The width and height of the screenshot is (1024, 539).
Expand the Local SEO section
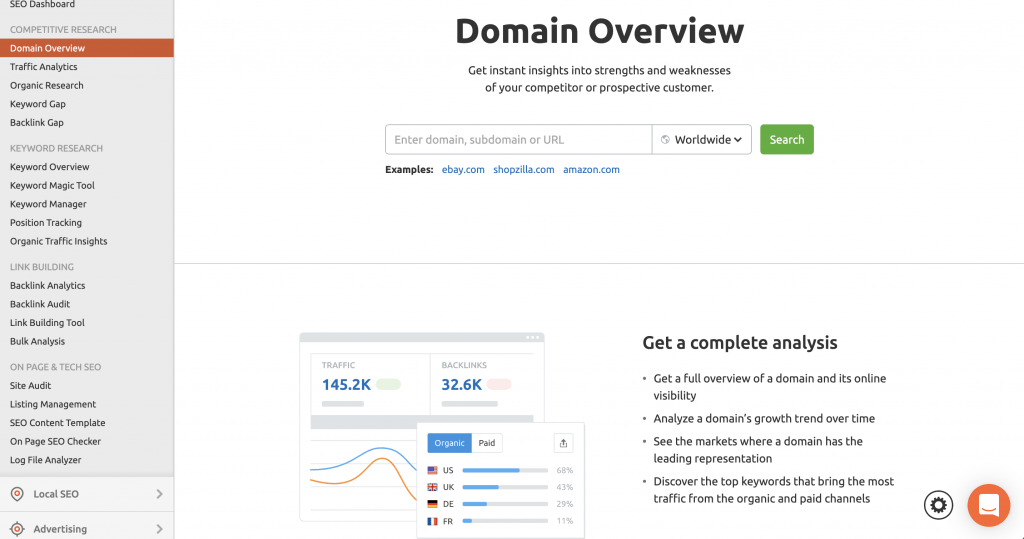click(160, 494)
